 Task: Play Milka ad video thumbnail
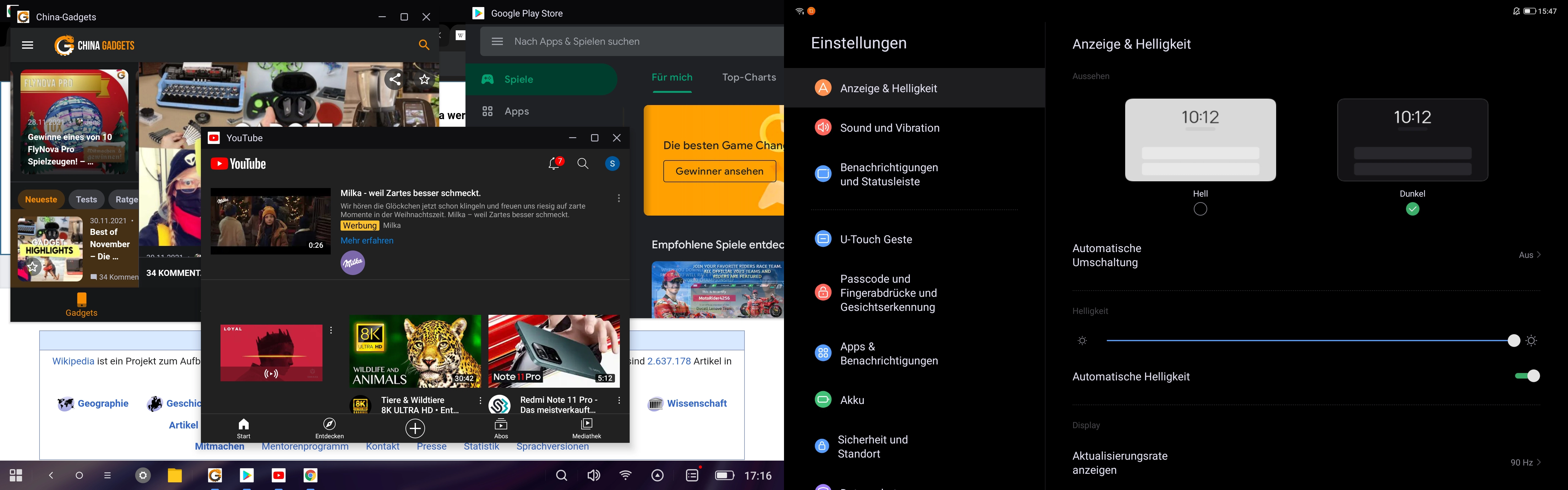(271, 221)
